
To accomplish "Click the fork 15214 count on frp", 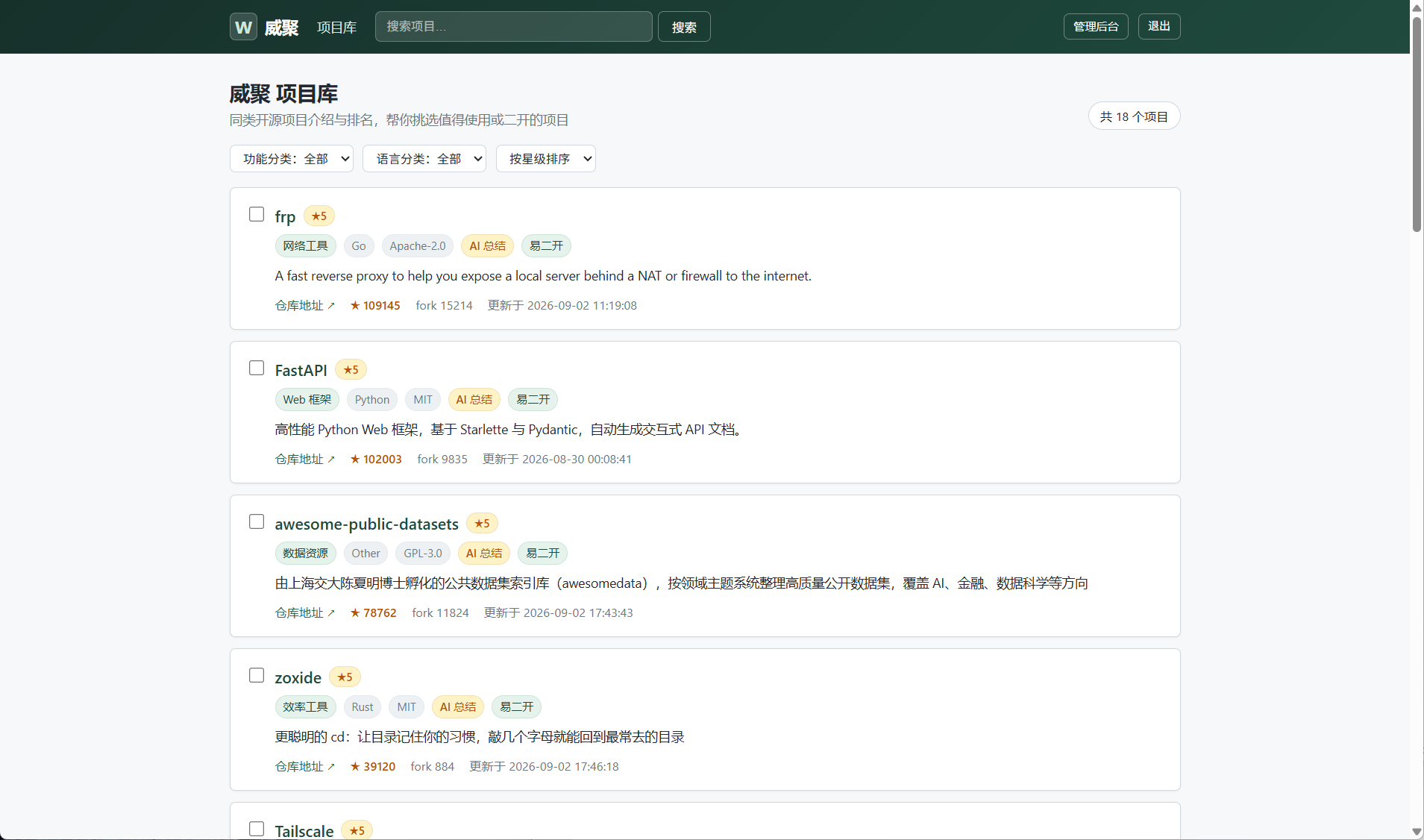I will tap(444, 306).
